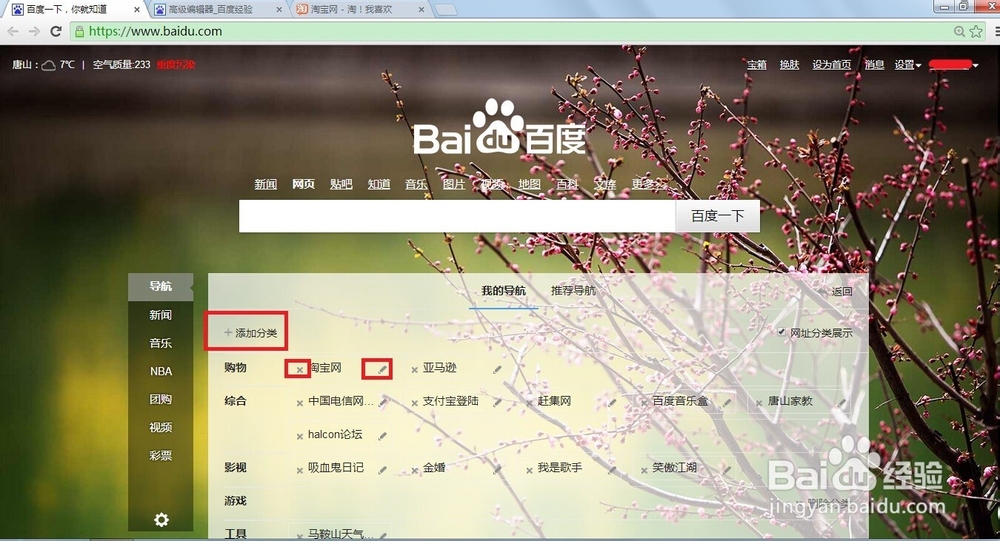
Task: Edit halcon论坛 pencil icon
Action: [x=382, y=436]
